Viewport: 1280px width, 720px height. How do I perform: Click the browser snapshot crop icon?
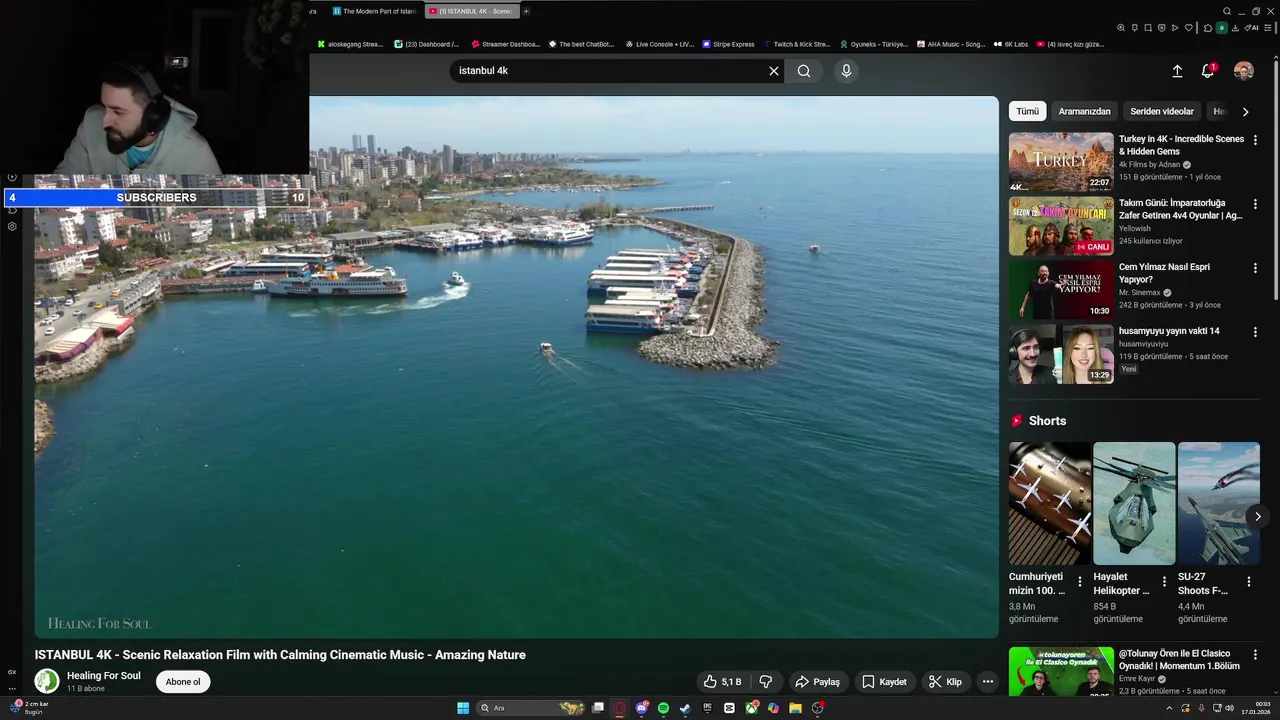point(1148,28)
